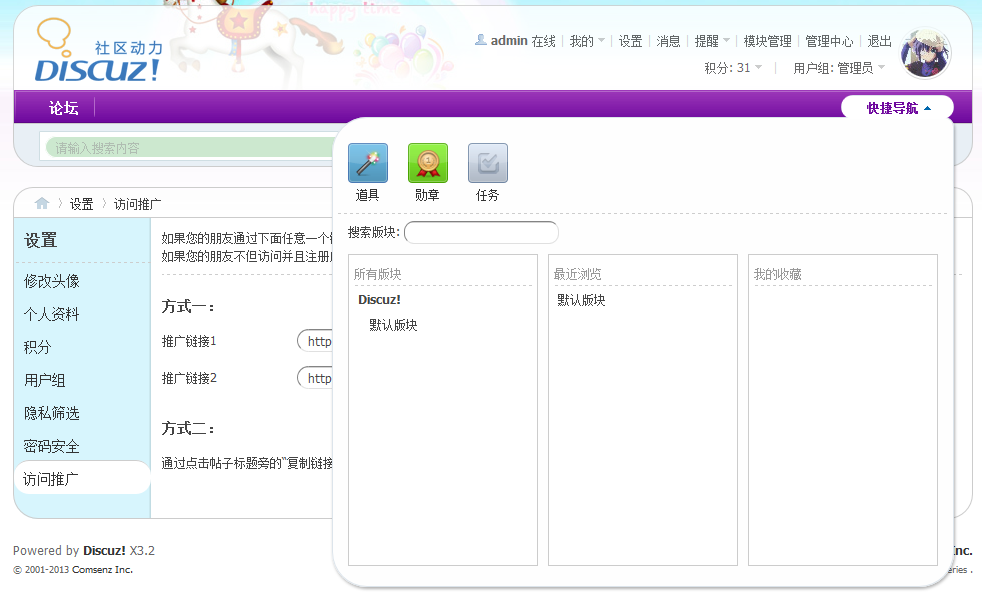Switch to the 论坛 navigation tab
This screenshot has height=605, width=982.
(x=64, y=108)
